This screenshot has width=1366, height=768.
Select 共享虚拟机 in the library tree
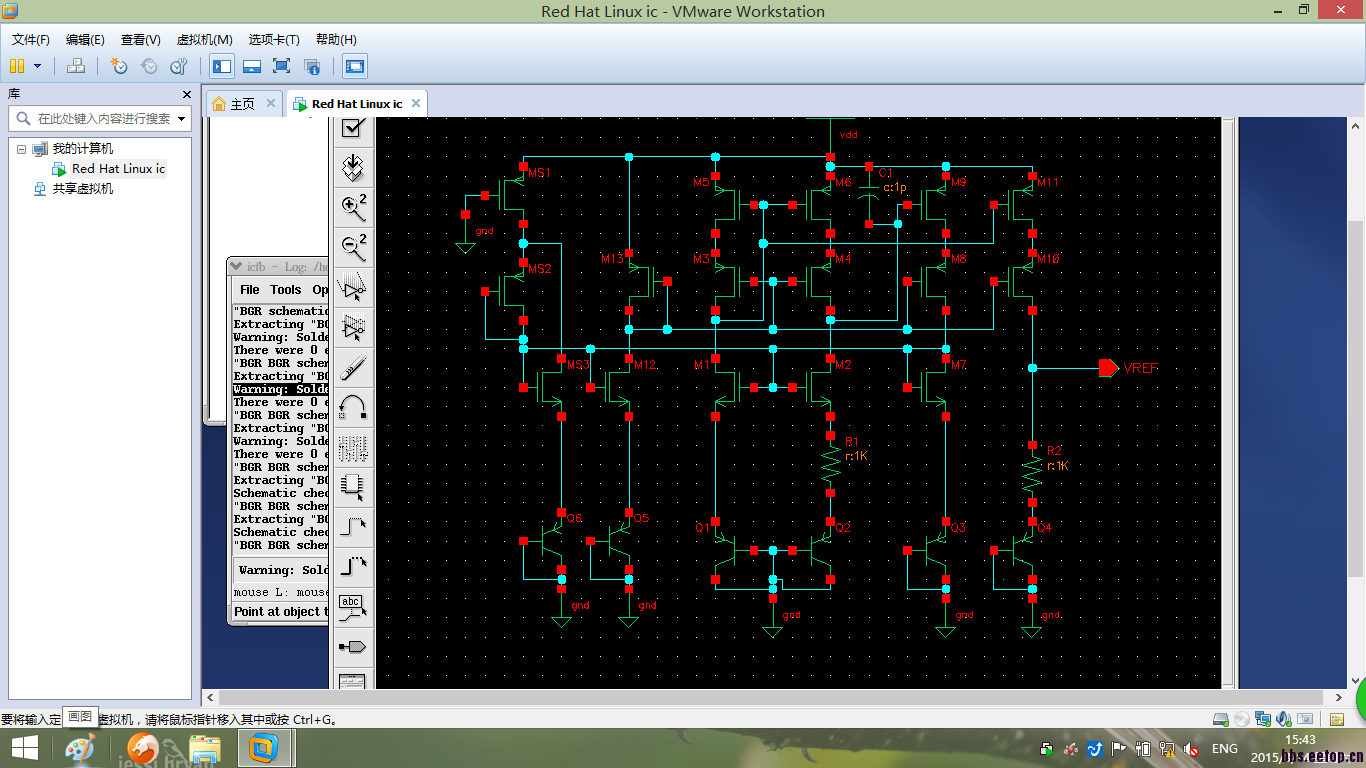coord(82,188)
